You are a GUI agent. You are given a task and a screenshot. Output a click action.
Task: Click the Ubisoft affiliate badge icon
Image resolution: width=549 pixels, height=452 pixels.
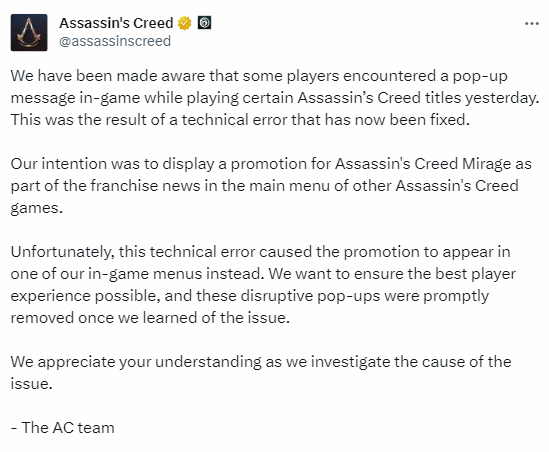tap(204, 23)
